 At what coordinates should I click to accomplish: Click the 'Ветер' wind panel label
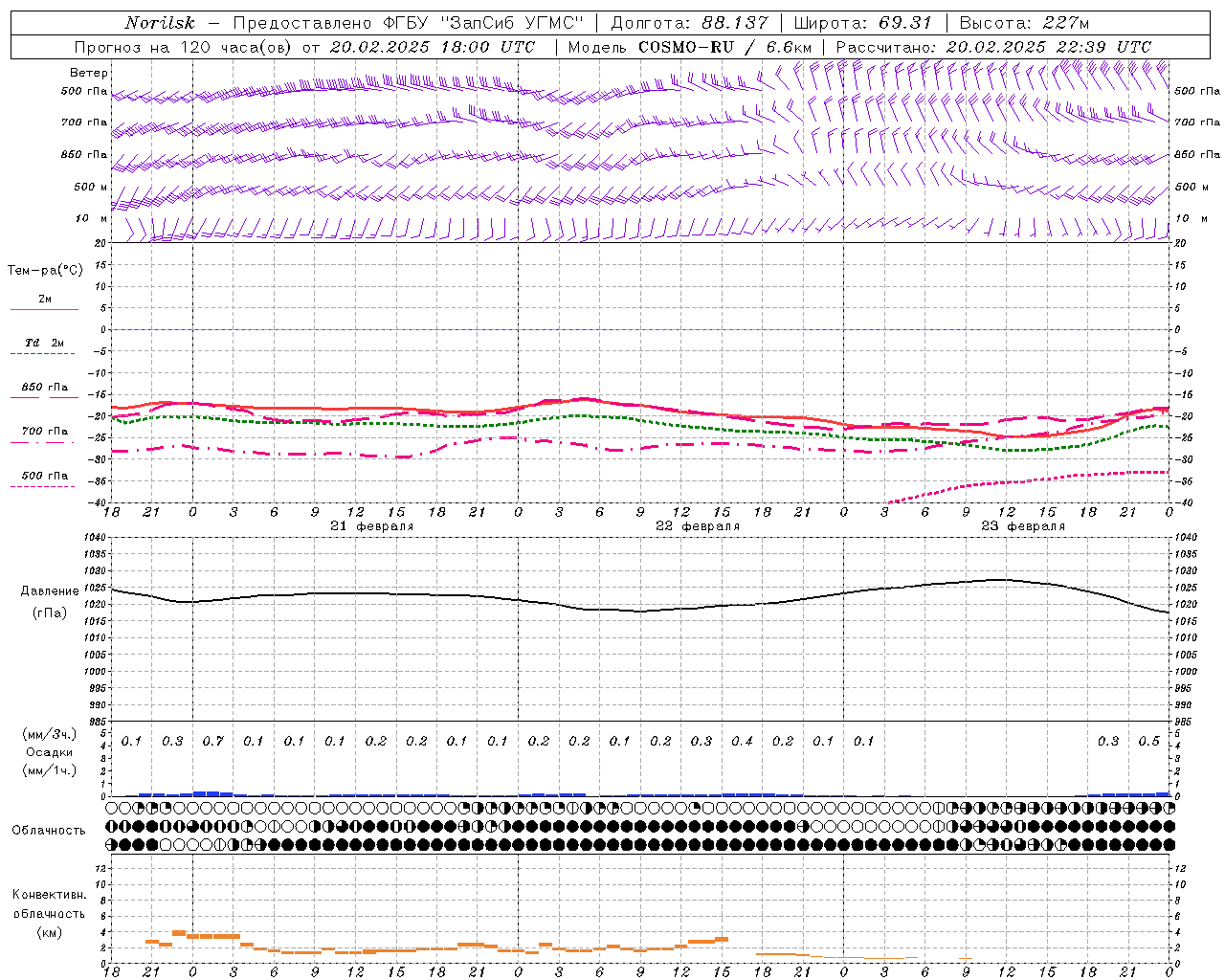[89, 73]
